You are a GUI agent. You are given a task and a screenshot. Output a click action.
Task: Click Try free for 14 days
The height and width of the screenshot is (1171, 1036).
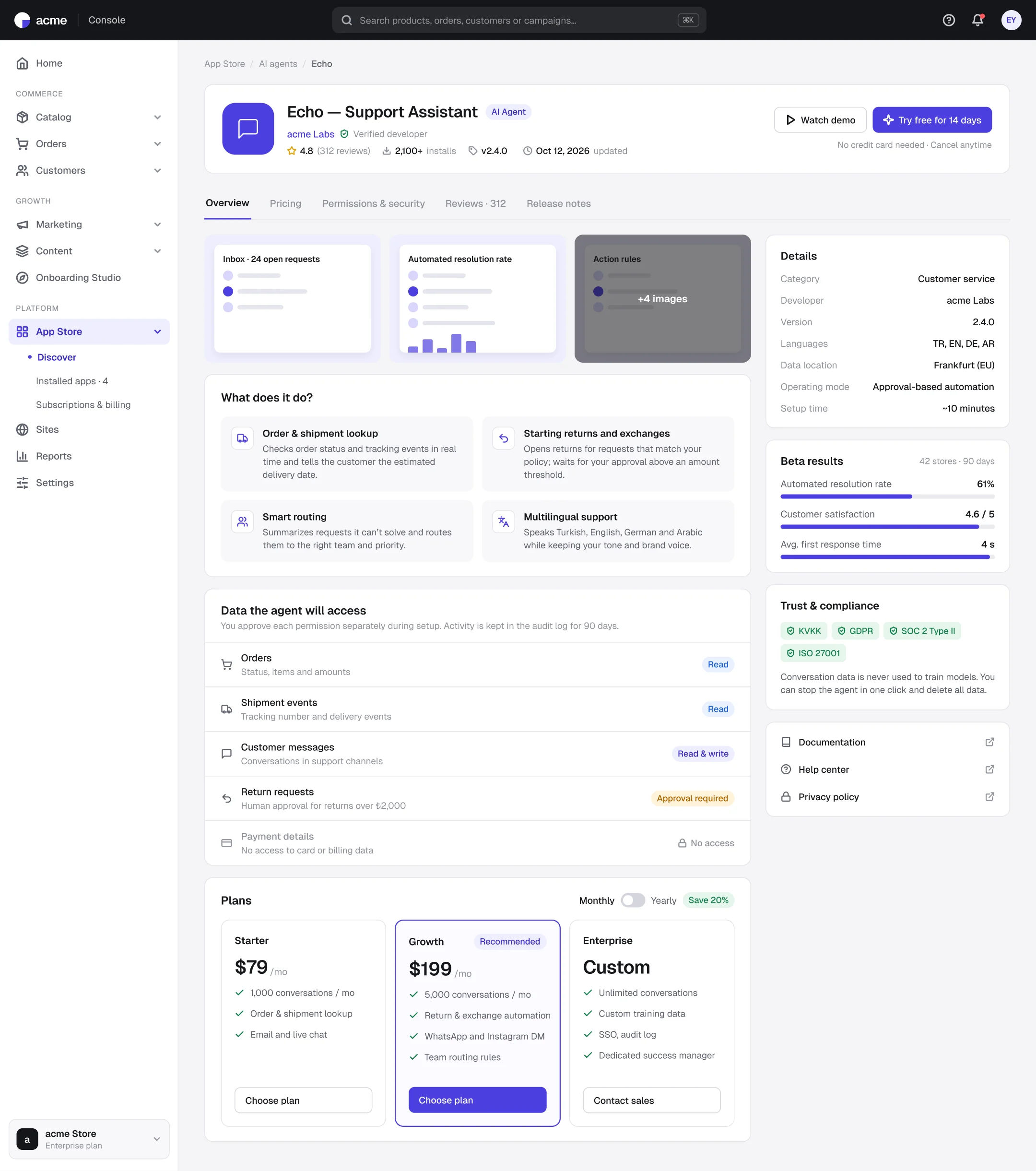click(932, 120)
